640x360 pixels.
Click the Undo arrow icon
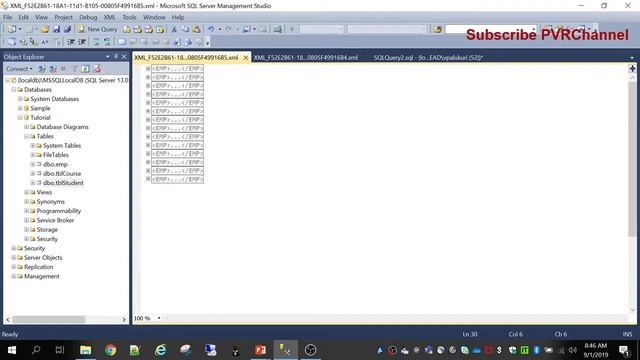[211, 29]
